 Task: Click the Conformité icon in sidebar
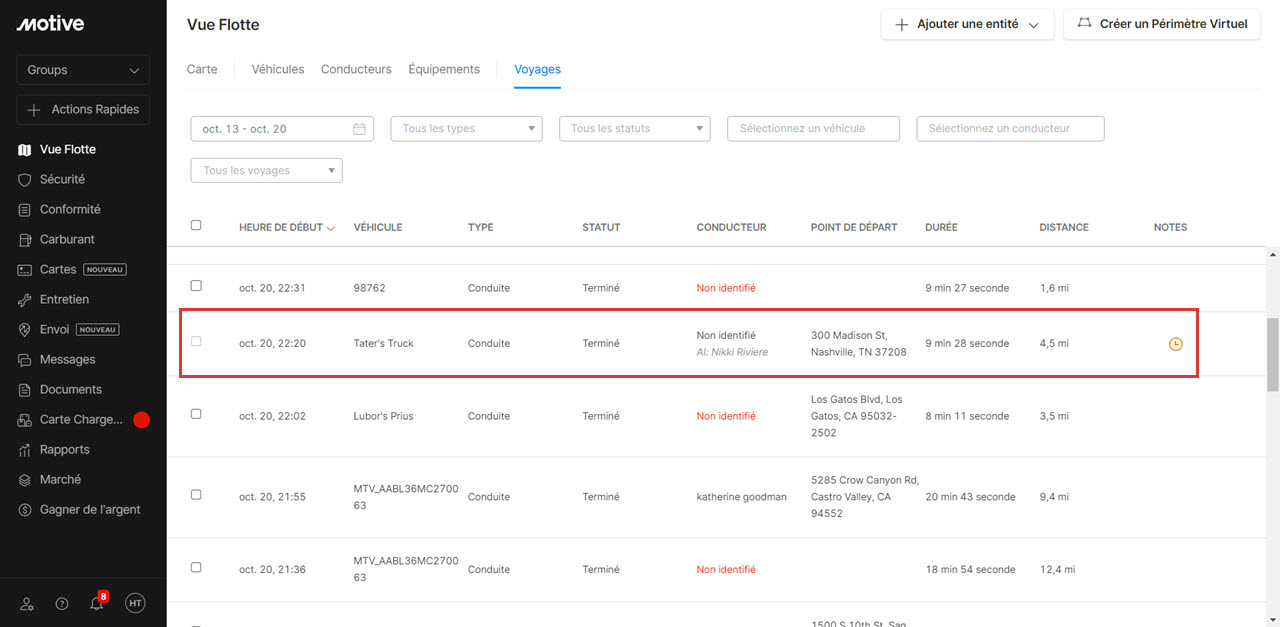coord(25,210)
